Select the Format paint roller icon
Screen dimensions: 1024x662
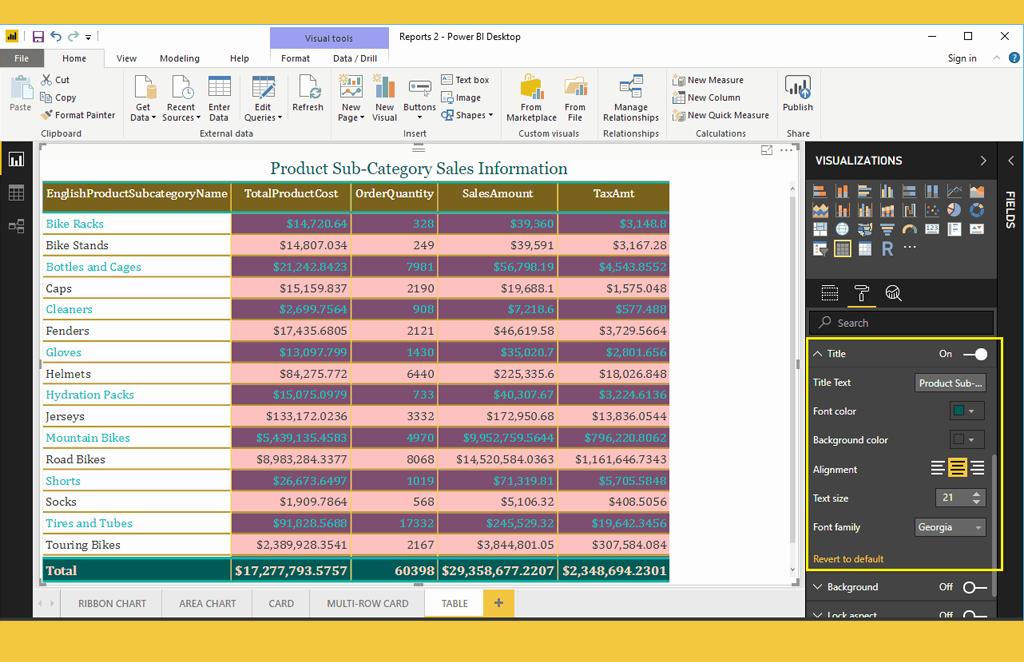point(861,293)
